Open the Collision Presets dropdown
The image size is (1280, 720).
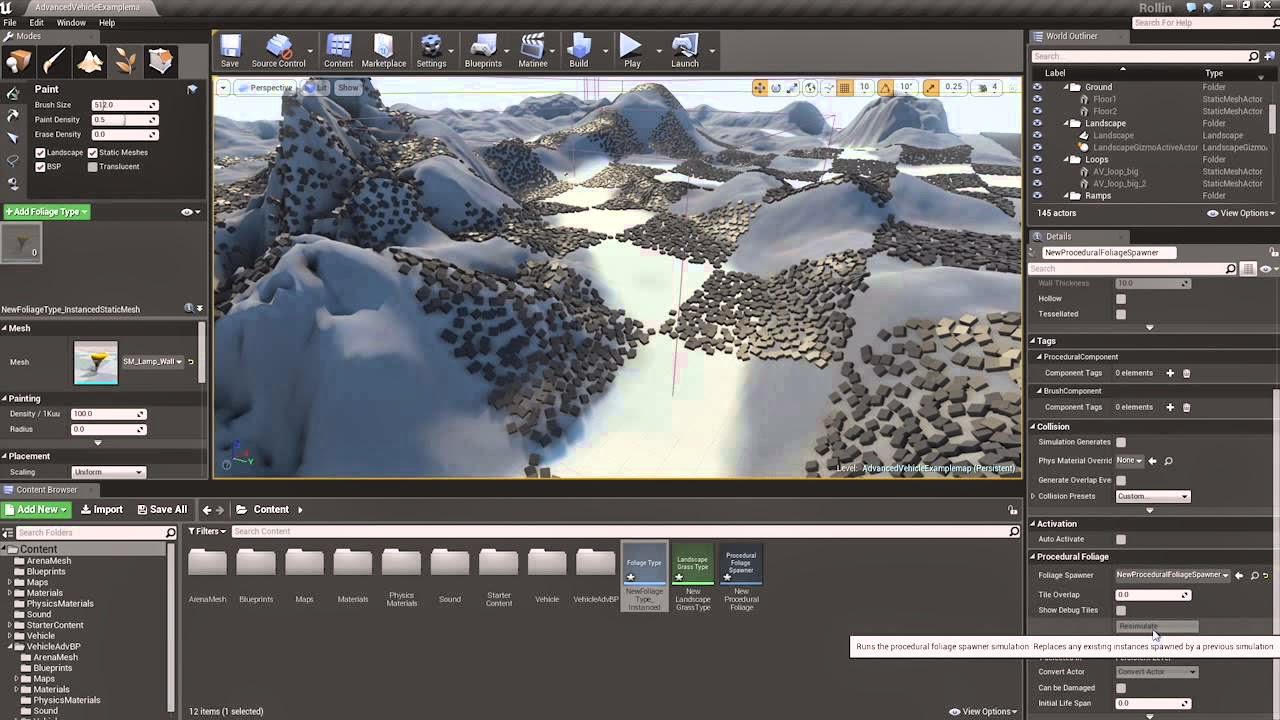[1153, 496]
